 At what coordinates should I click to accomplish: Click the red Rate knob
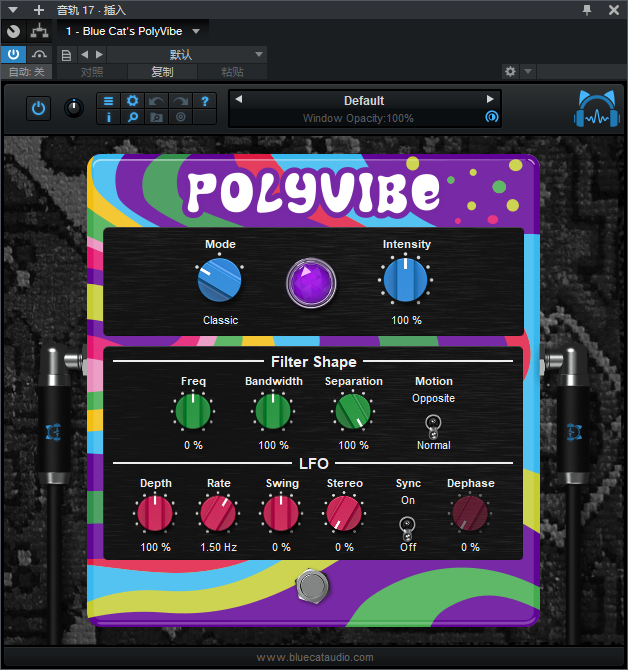click(218, 513)
